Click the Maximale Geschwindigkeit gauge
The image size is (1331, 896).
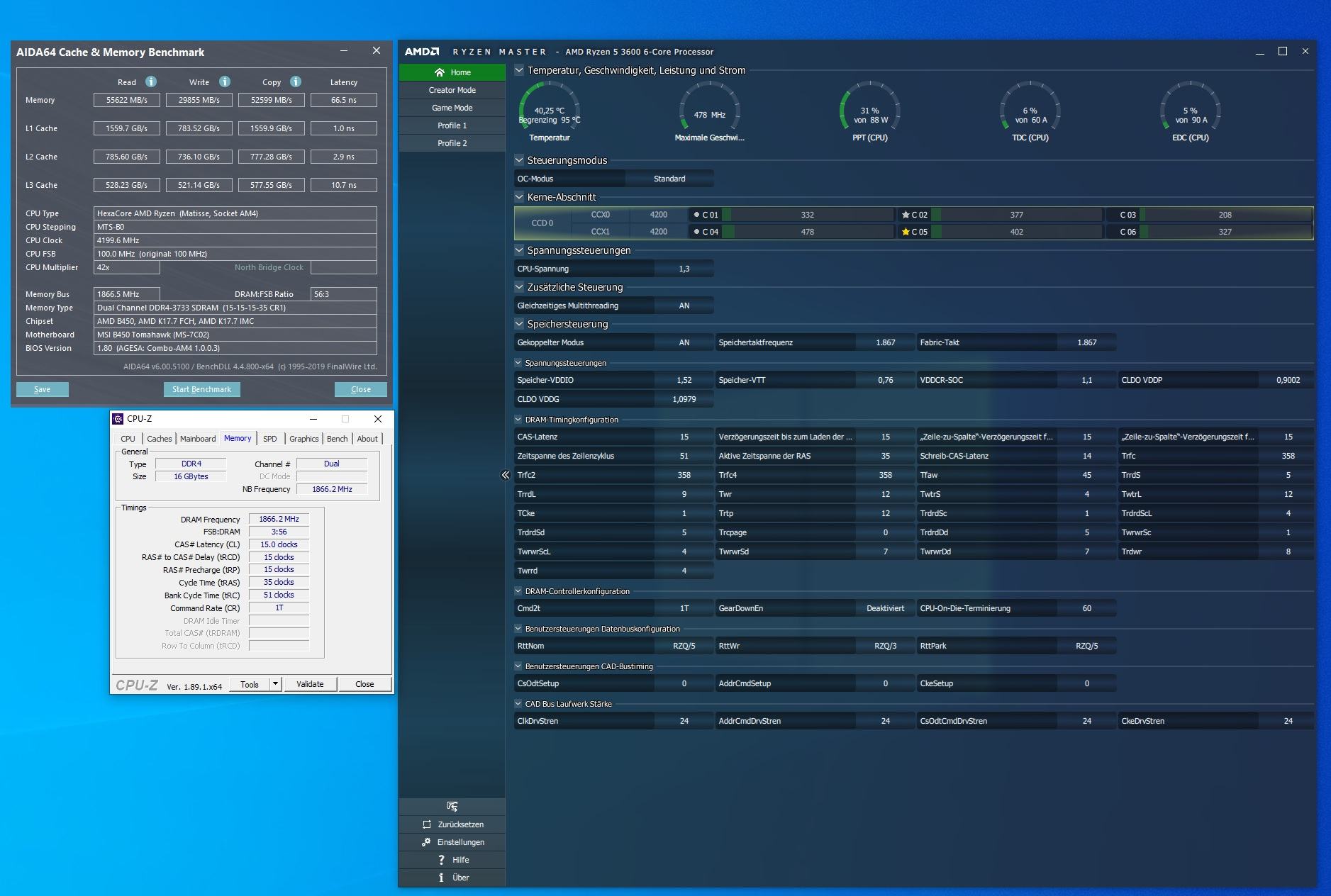click(x=710, y=110)
